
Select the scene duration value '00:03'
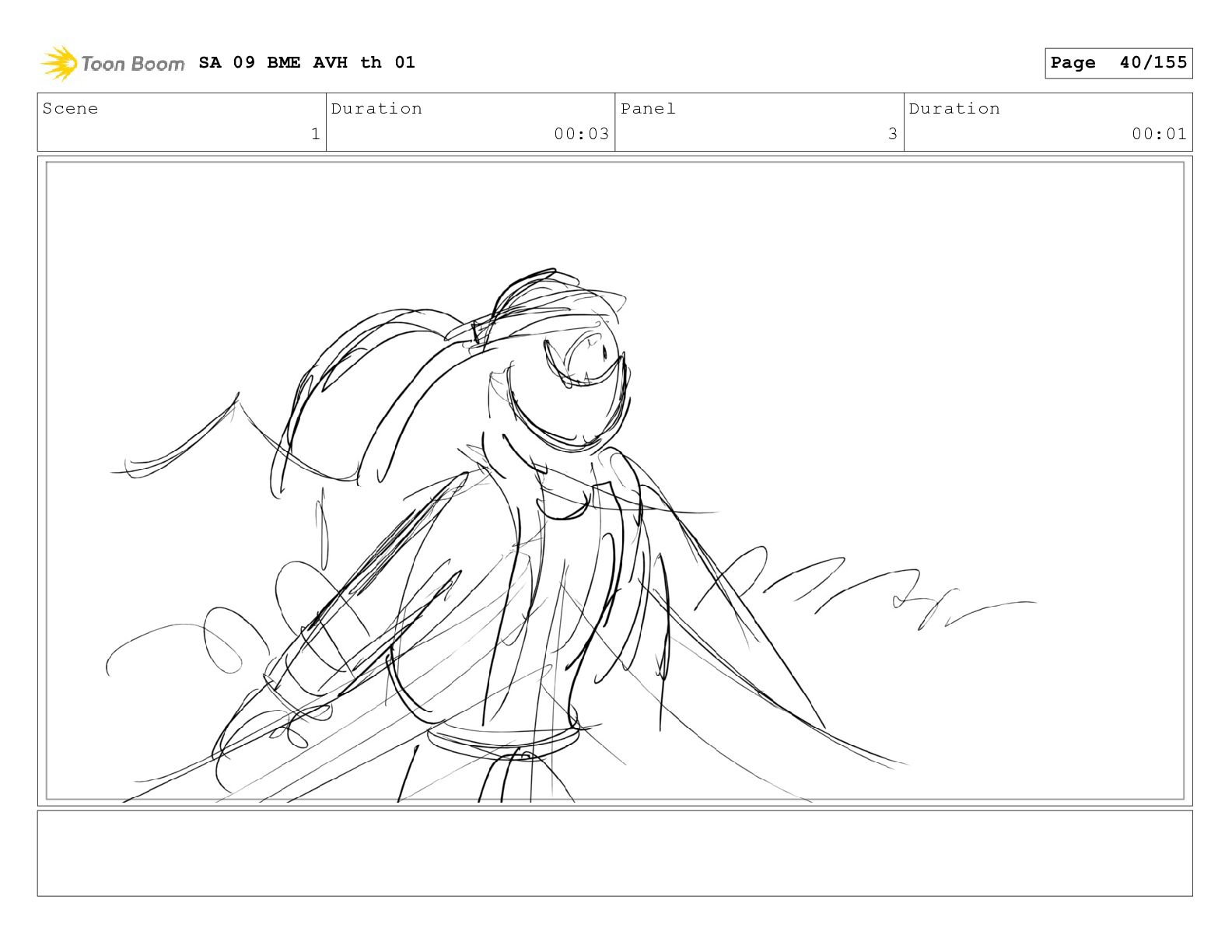[581, 134]
